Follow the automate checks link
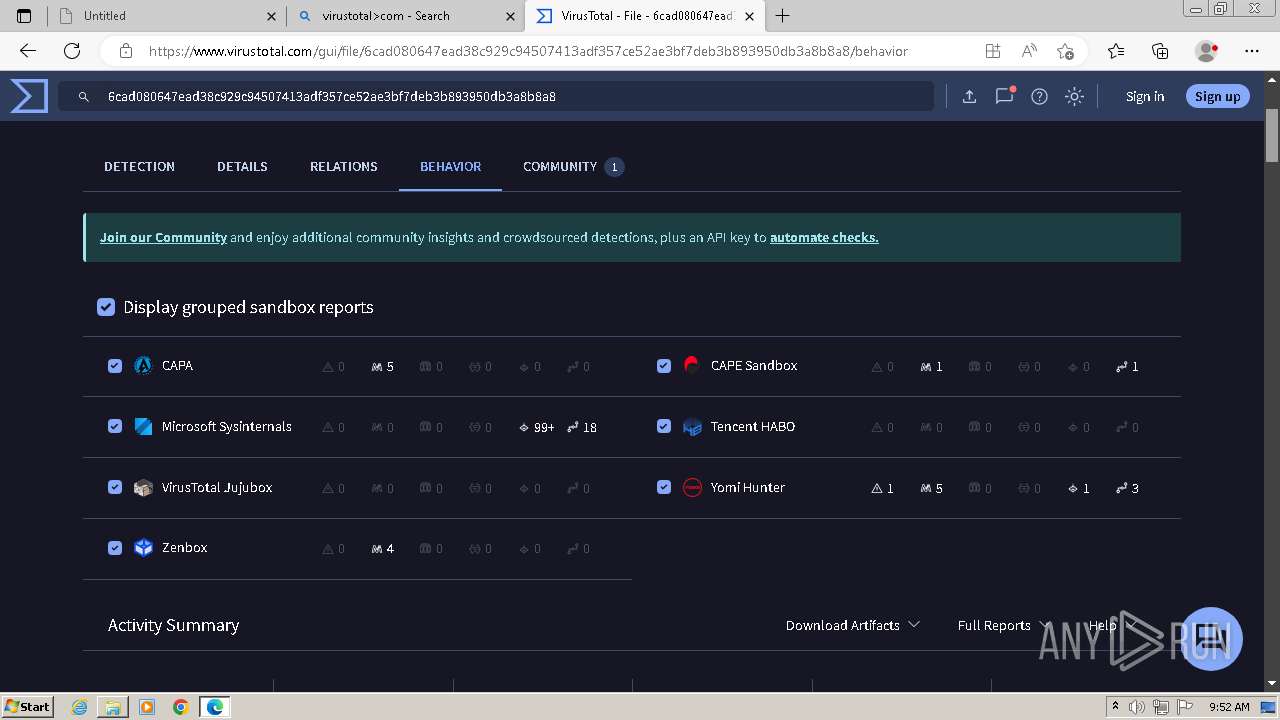The image size is (1280, 720). [x=824, y=238]
